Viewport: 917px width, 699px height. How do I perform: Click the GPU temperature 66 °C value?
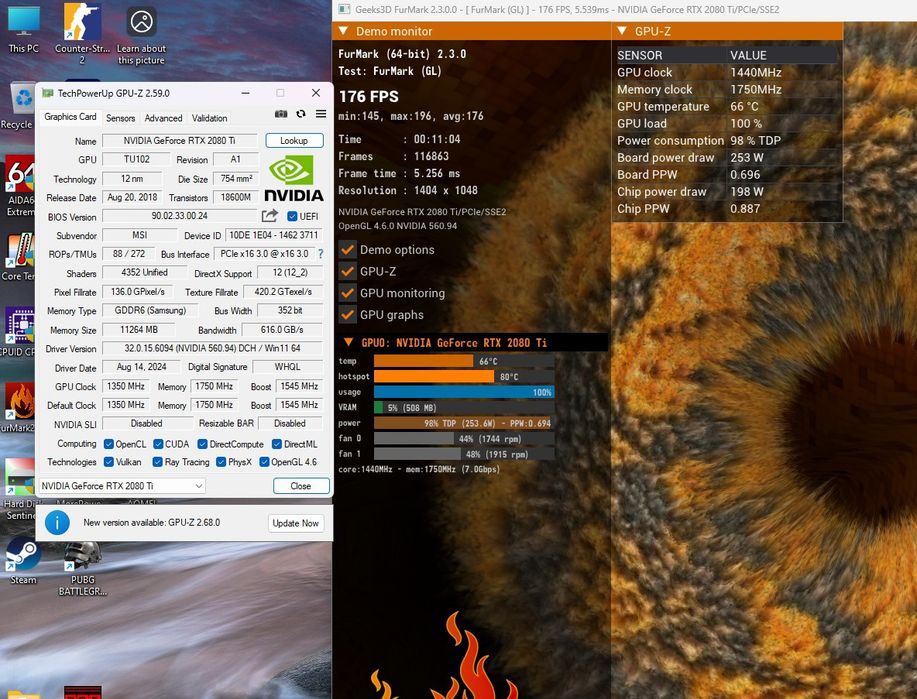point(744,106)
